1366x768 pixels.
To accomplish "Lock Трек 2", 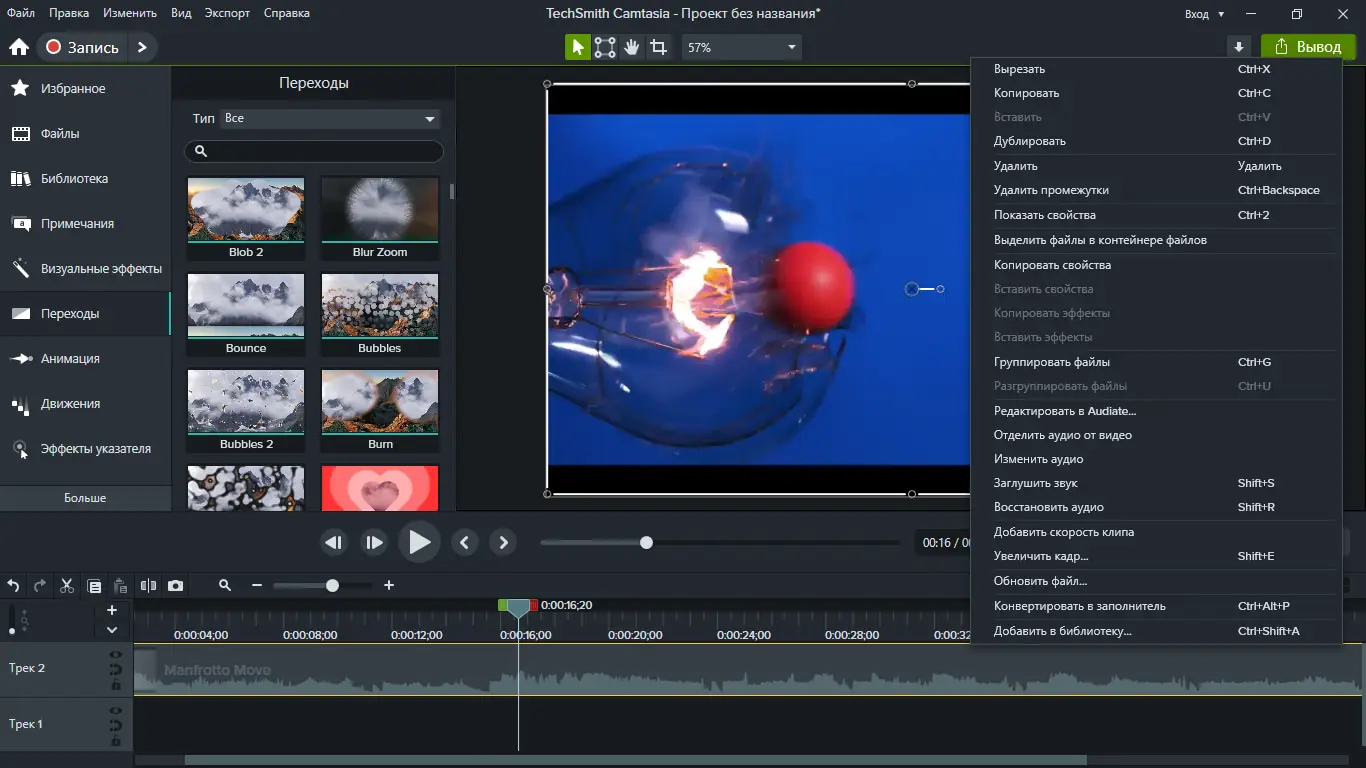I will (x=116, y=685).
